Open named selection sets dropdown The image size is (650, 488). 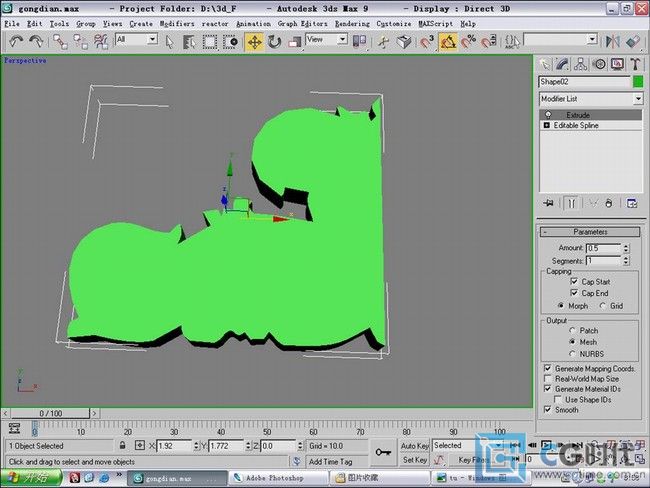coord(593,39)
